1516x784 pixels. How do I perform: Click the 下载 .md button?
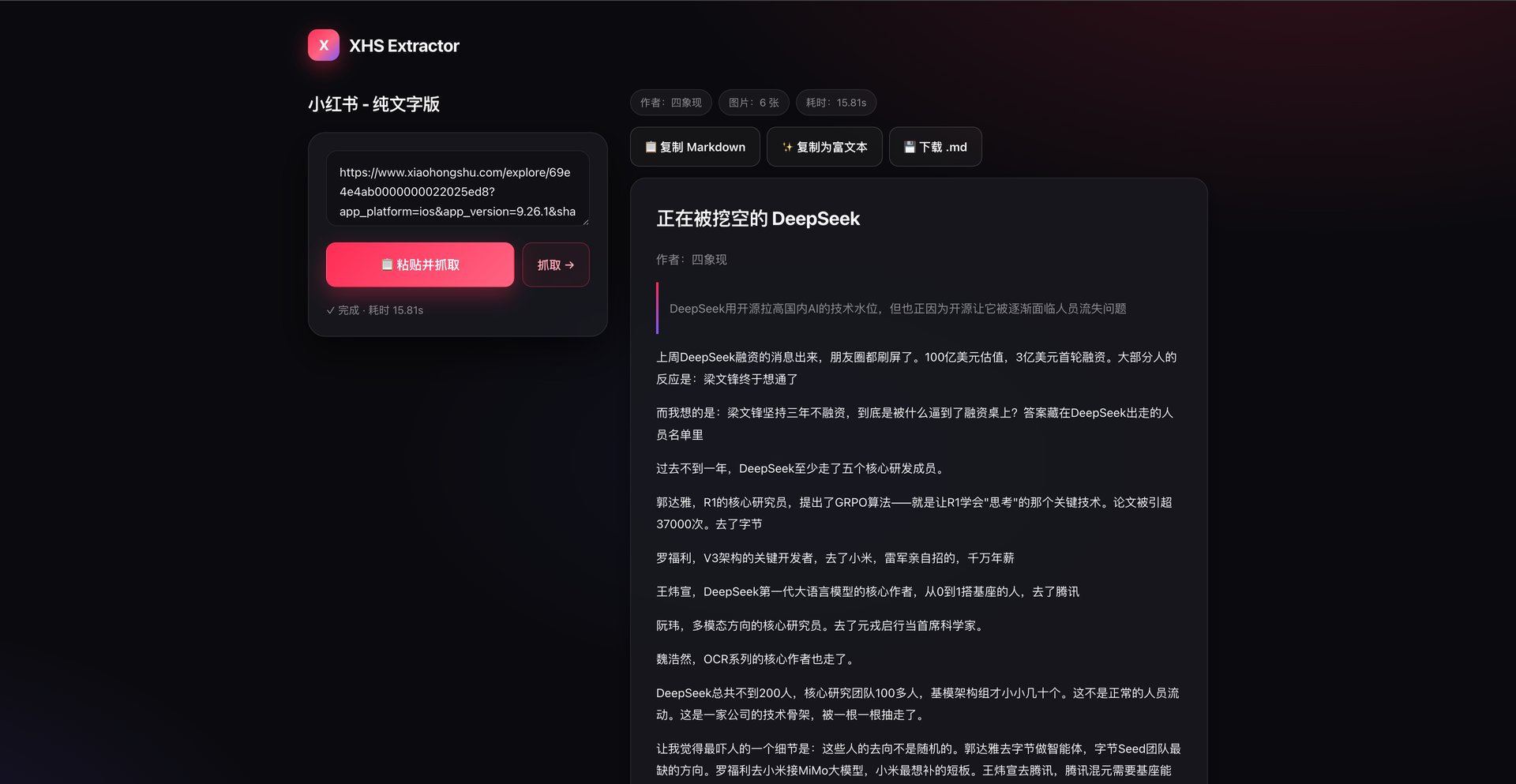coord(936,147)
